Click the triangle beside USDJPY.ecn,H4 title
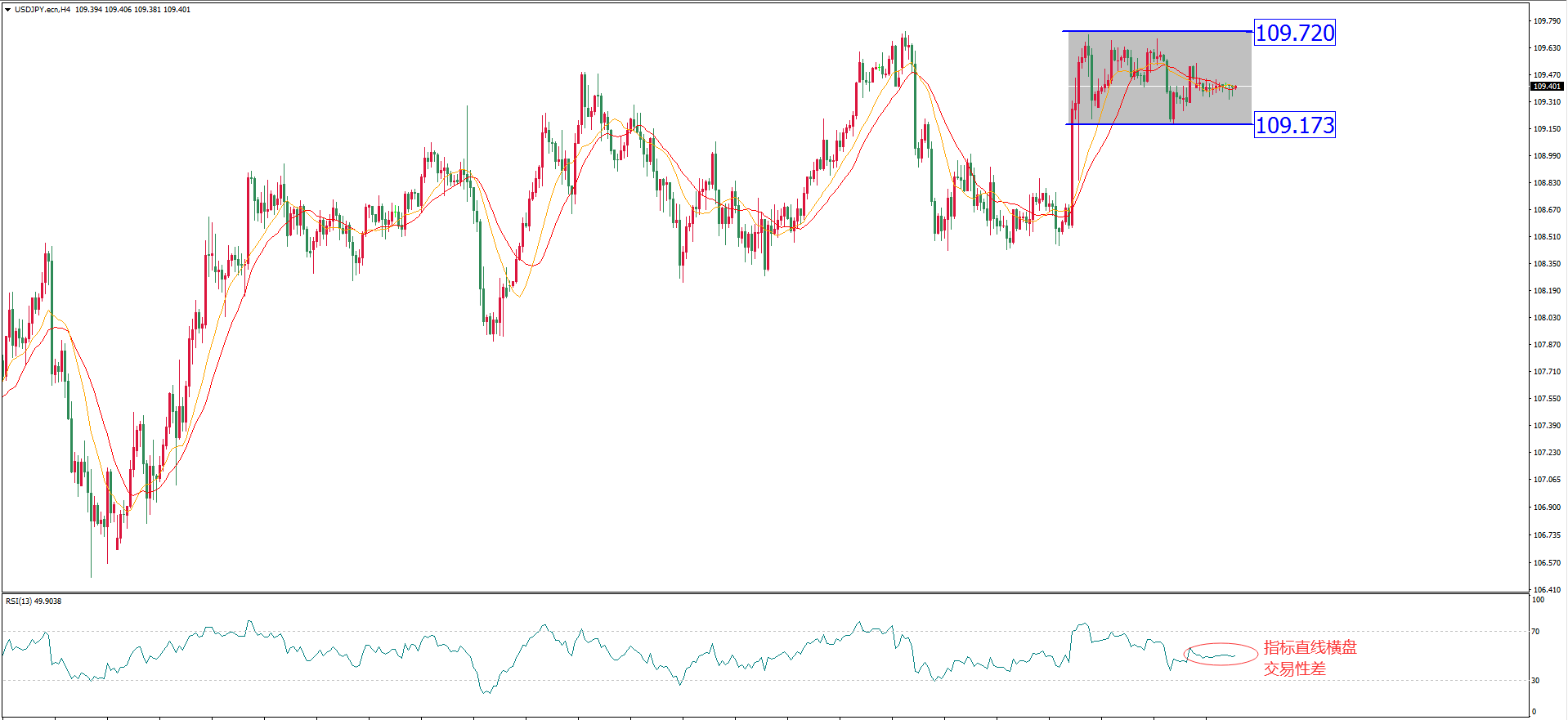 7,10
